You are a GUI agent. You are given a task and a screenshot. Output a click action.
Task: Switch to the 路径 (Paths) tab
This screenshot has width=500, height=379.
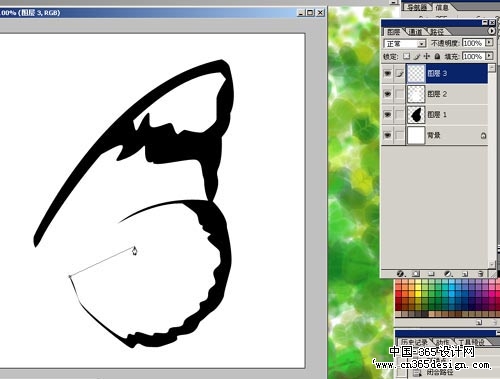(437, 32)
